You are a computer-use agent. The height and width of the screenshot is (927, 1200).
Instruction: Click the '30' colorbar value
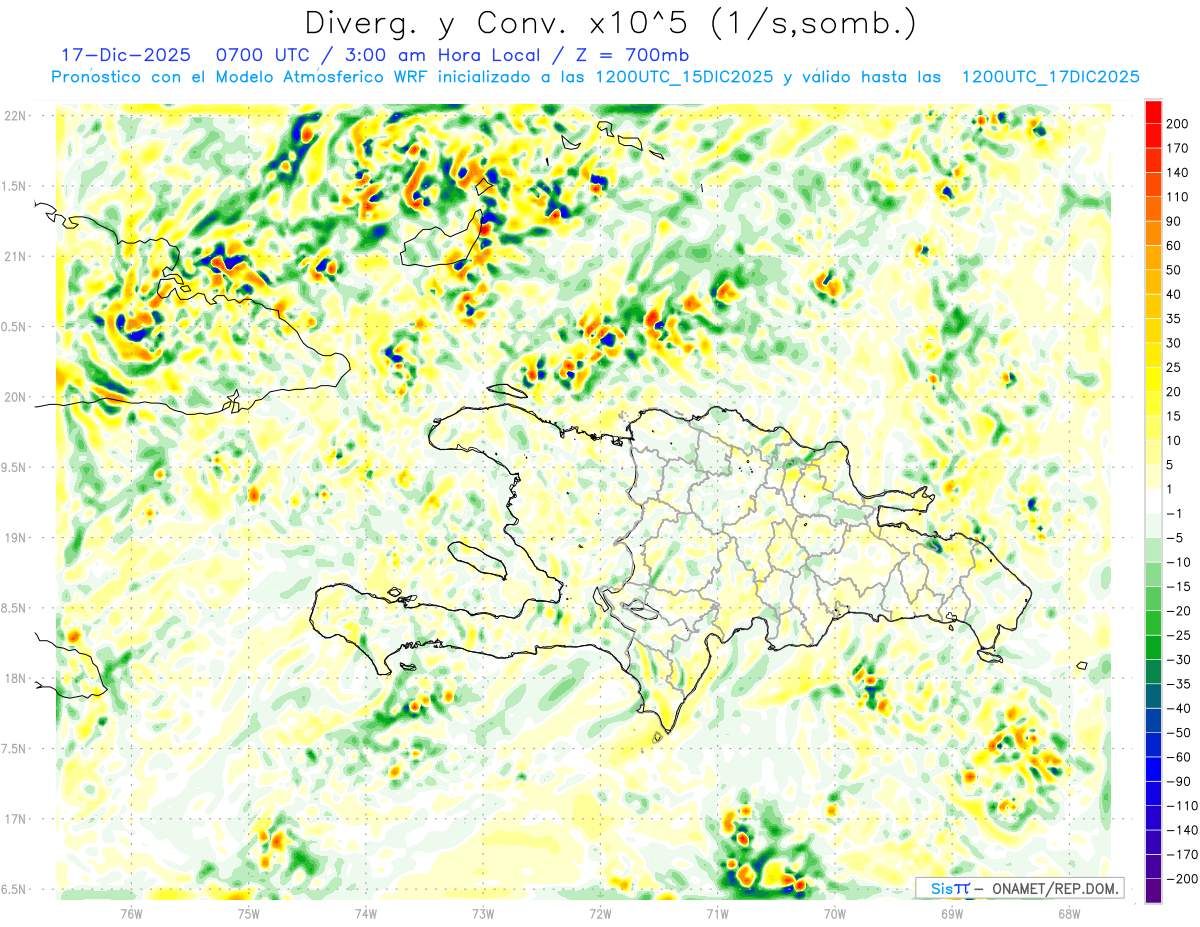coord(1174,343)
